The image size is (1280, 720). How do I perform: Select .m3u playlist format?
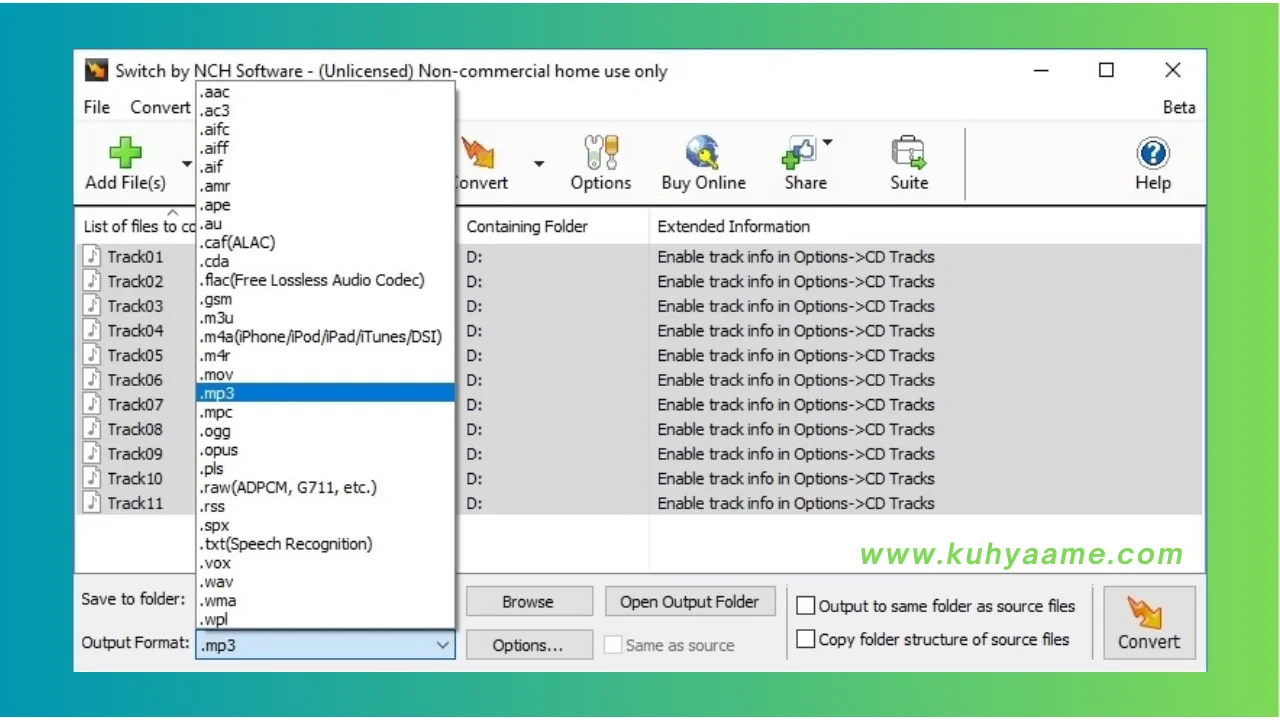tap(326, 318)
